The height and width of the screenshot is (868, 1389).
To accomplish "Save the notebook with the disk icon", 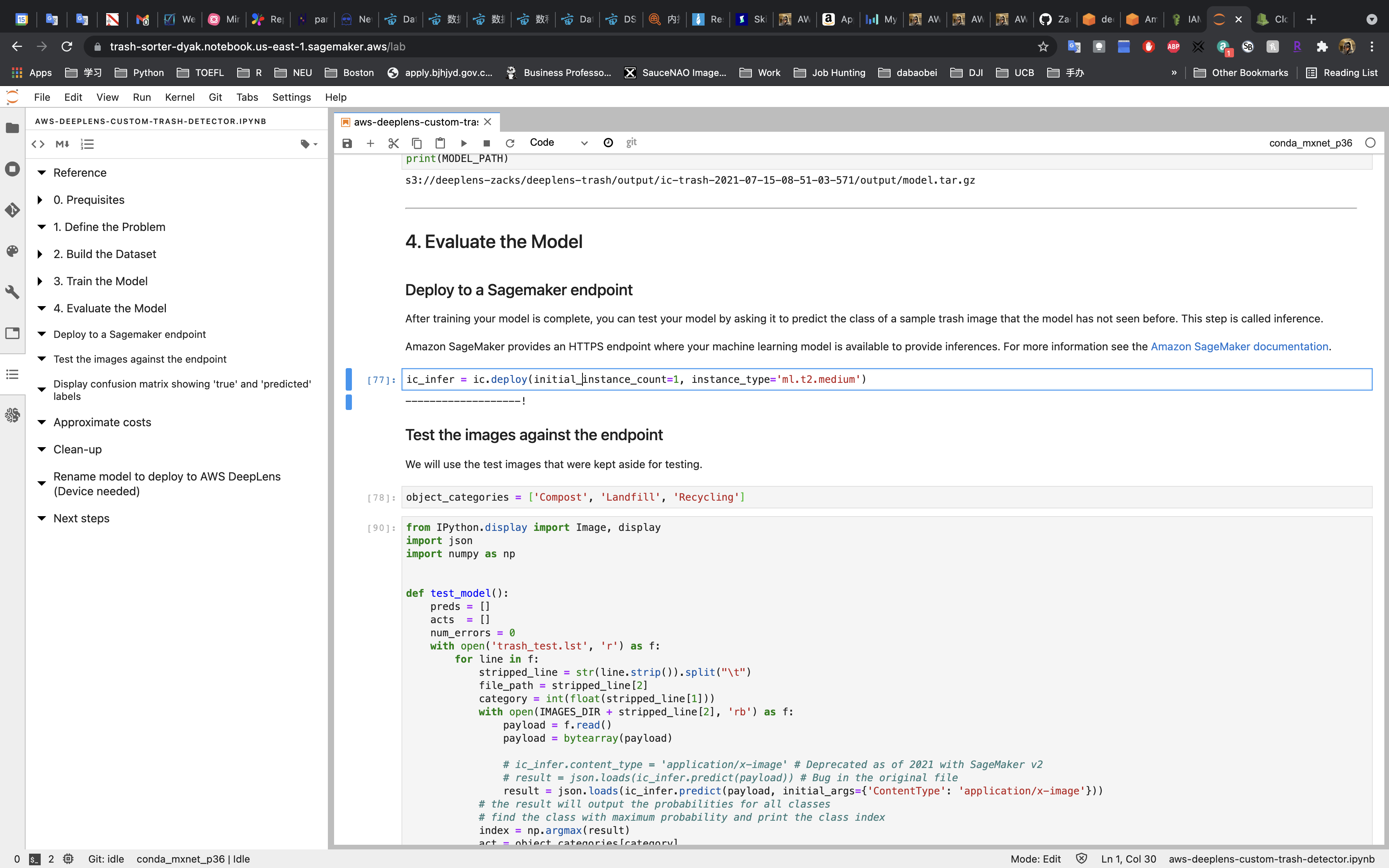I will [347, 143].
